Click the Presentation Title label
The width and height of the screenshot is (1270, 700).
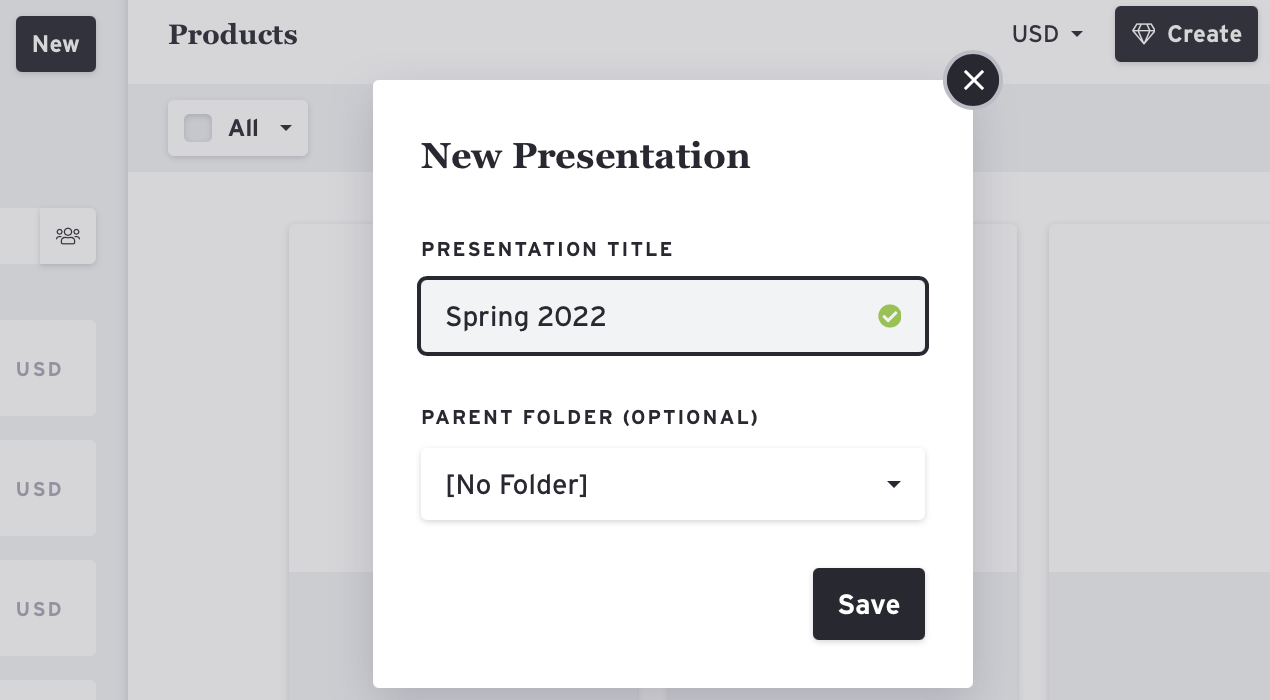tap(547, 250)
